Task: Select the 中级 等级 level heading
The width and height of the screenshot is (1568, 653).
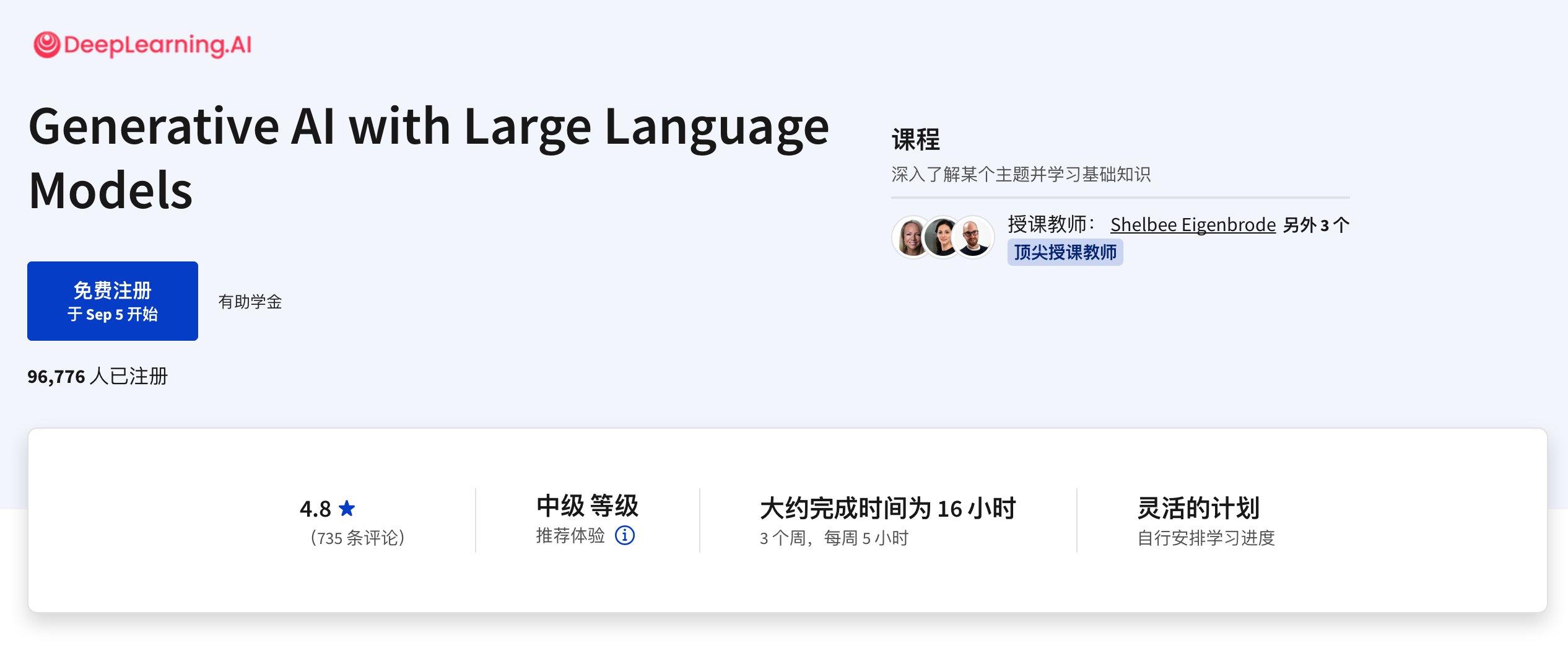Action: pyautogui.click(x=587, y=506)
